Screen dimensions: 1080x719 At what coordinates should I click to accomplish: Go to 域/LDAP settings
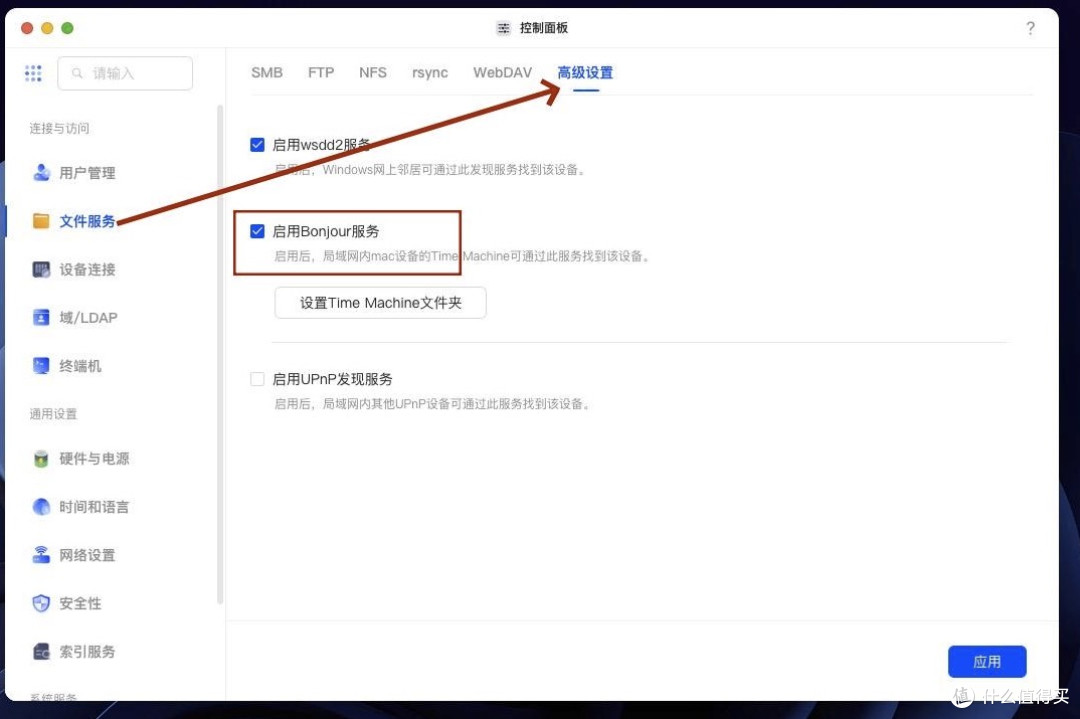(88, 317)
